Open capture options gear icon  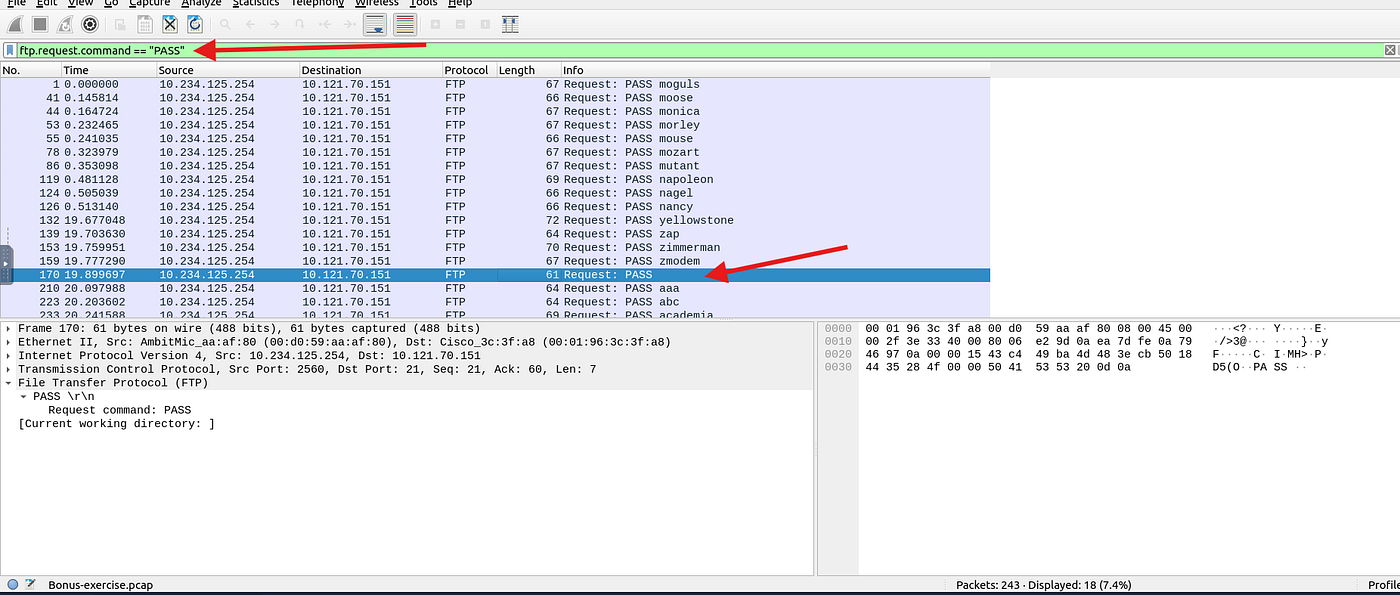click(x=90, y=23)
